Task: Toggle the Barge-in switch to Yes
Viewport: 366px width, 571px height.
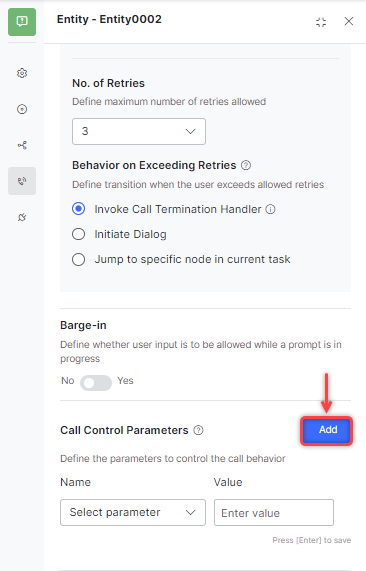Action: pos(96,383)
